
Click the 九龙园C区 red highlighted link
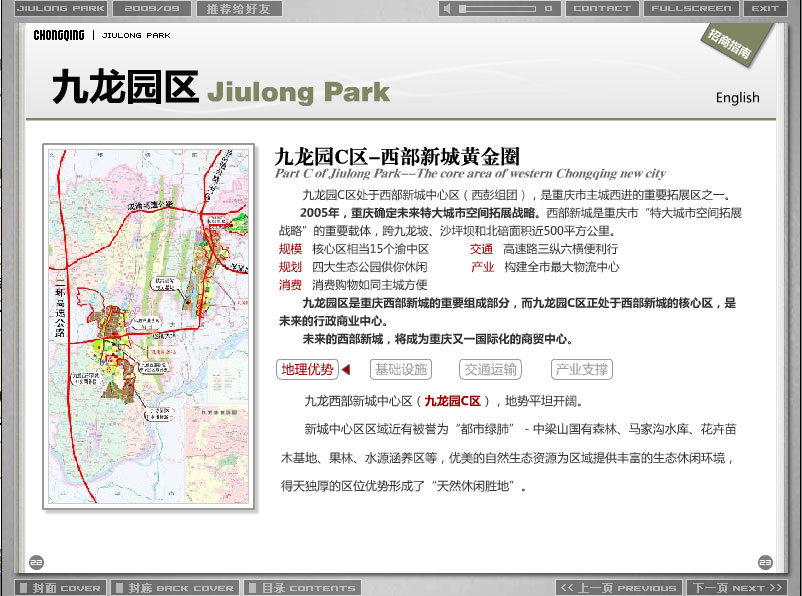(452, 401)
